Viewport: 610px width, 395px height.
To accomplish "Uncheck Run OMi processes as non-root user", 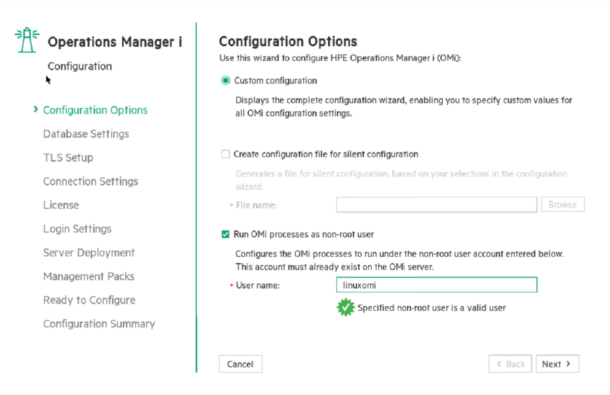I will (225, 234).
